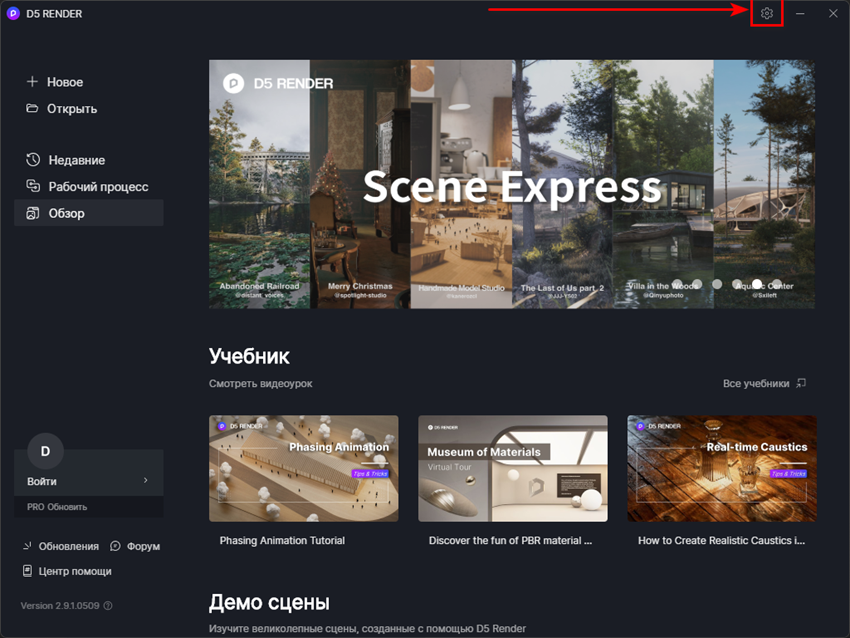
Task: Click the clock icon beside Недавние
Action: tap(33, 160)
